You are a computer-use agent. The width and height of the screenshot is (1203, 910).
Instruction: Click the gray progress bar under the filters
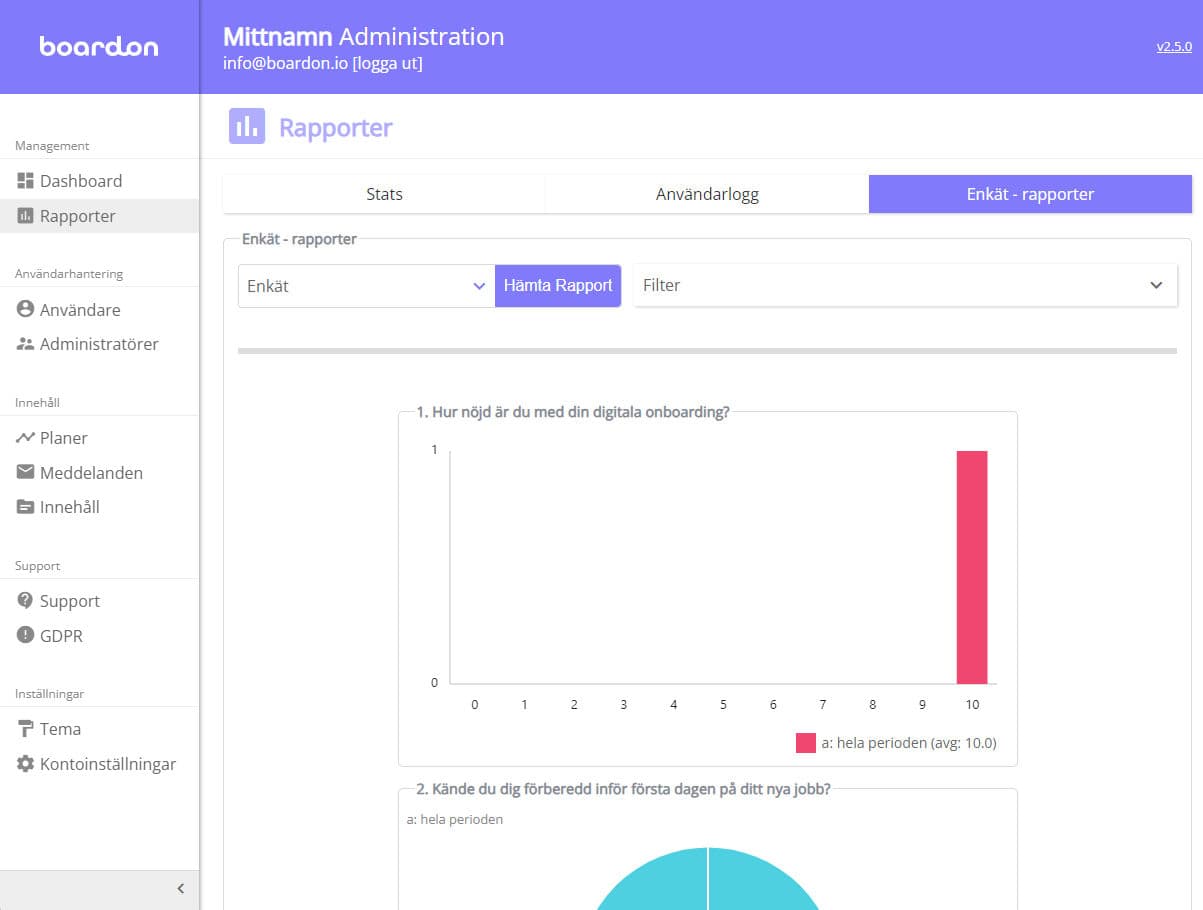tap(707, 351)
